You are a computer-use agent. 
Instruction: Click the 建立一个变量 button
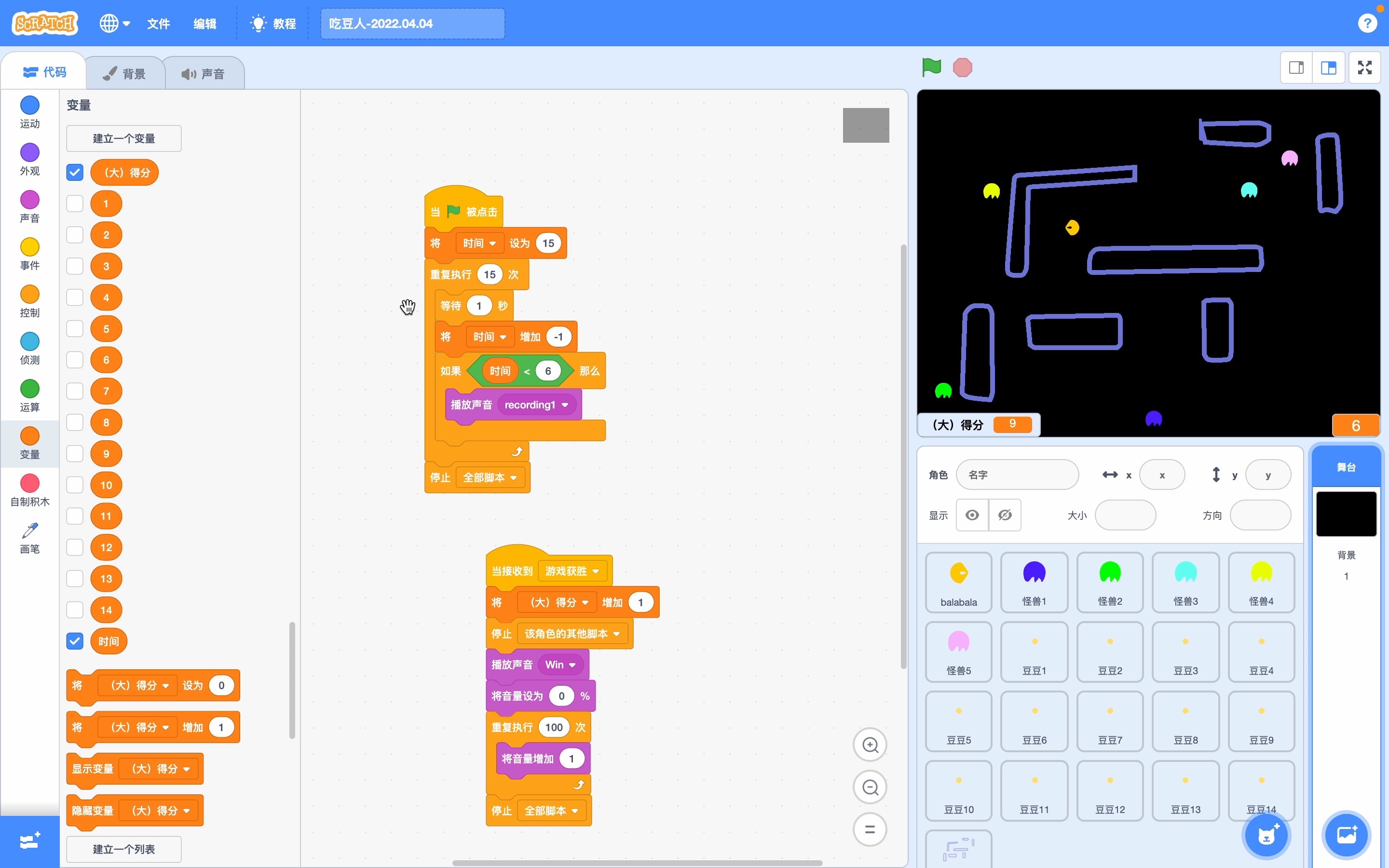(124, 138)
